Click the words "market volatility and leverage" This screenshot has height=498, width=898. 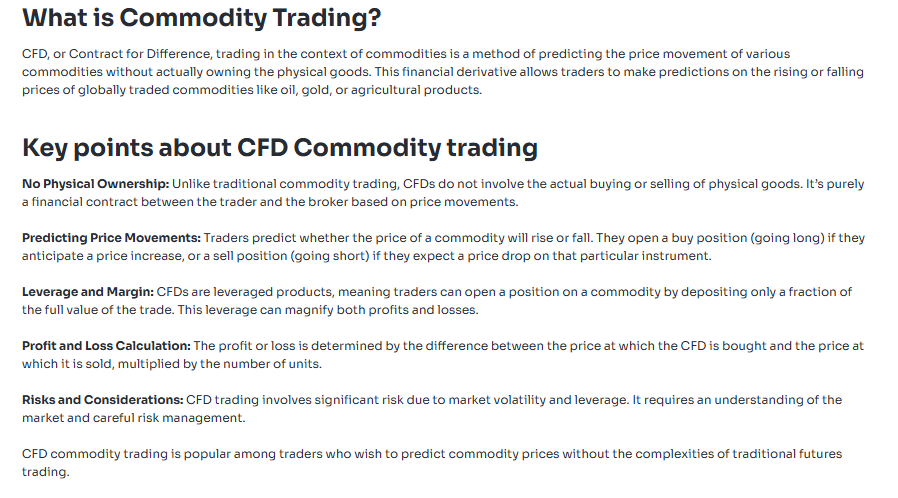click(538, 400)
